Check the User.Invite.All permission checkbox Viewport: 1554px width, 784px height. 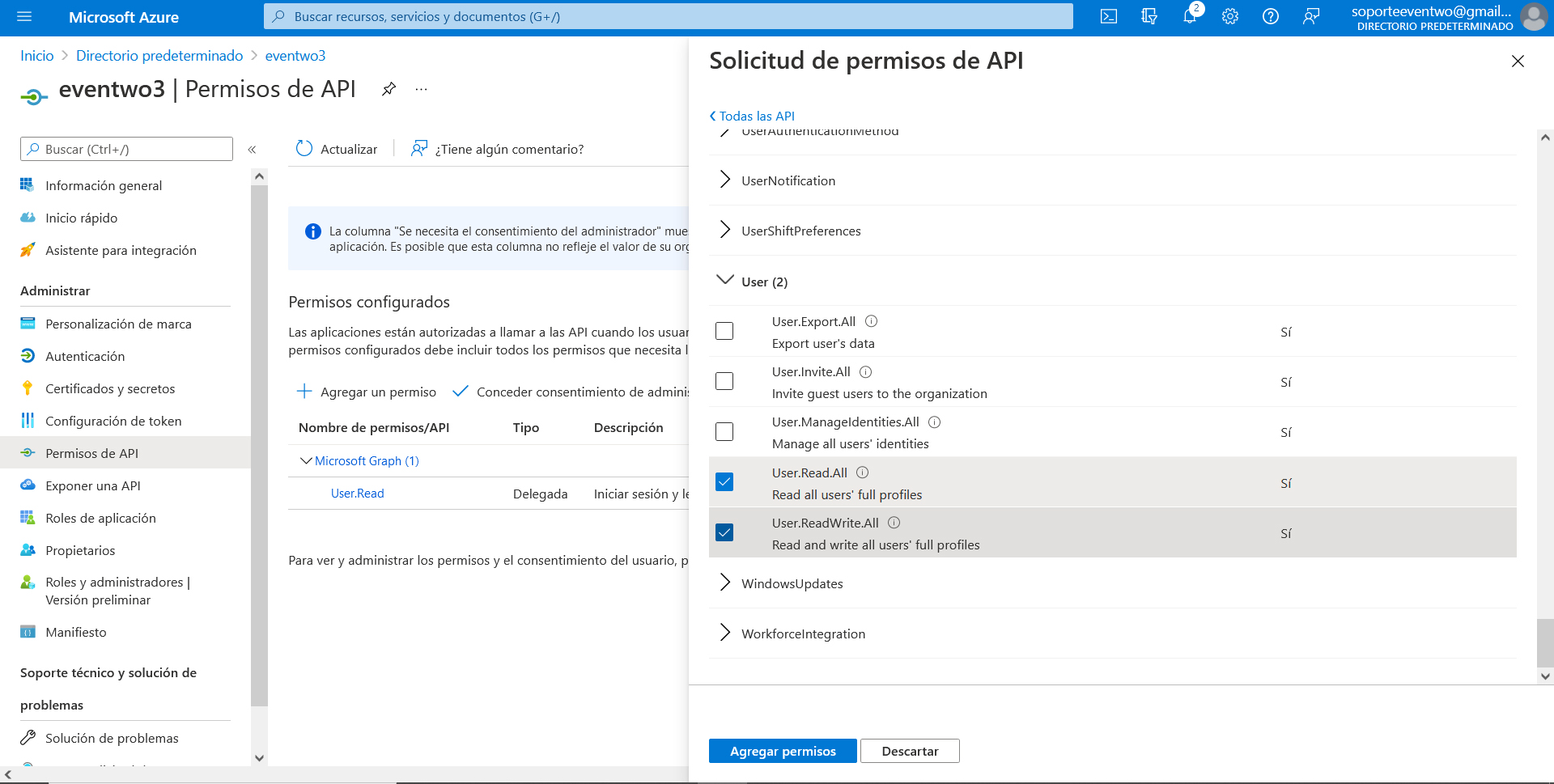(x=724, y=381)
